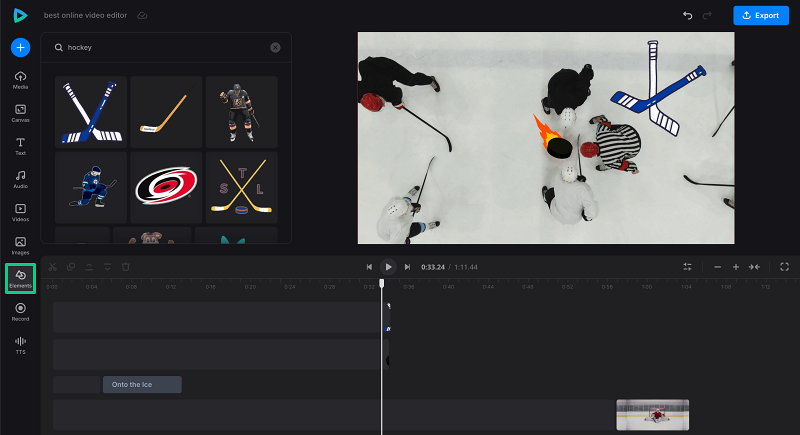Screen dimensions: 800x435
Task: Click the 1:00 mark on timeline ruler
Action: tap(647, 287)
